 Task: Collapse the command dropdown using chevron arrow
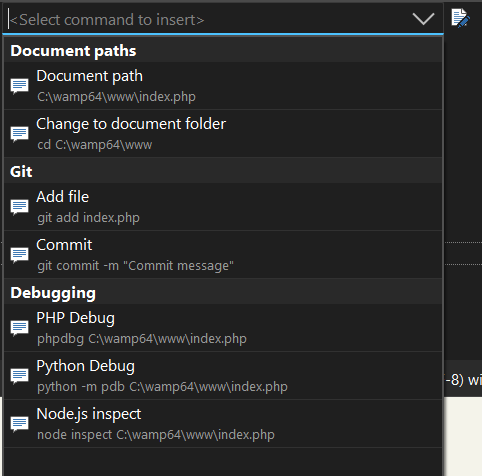pyautogui.click(x=423, y=19)
